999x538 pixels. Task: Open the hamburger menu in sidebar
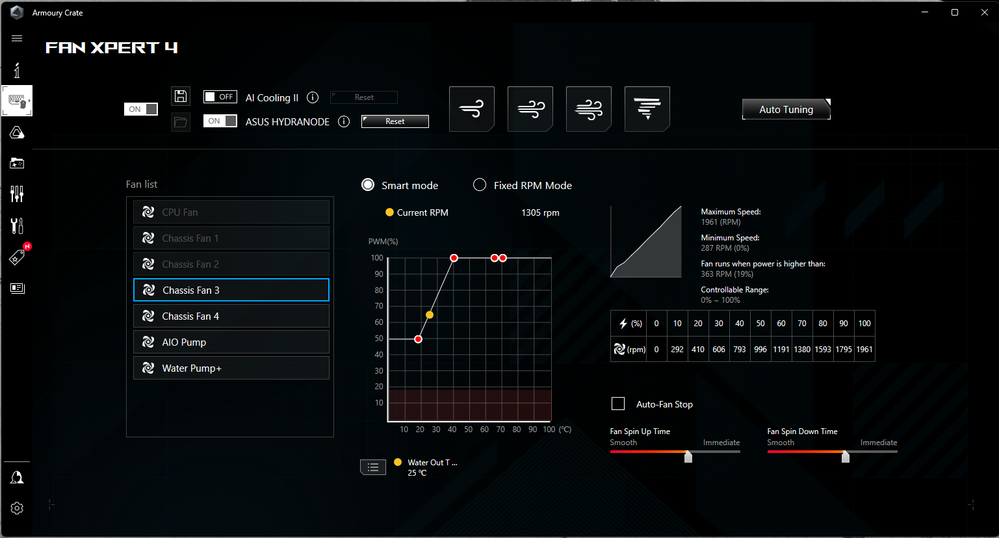point(17,38)
